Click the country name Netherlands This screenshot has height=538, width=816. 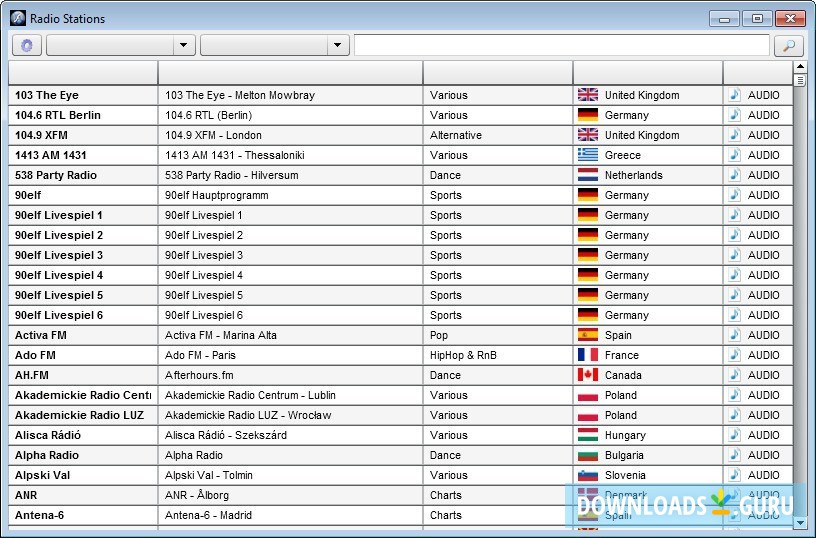633,175
